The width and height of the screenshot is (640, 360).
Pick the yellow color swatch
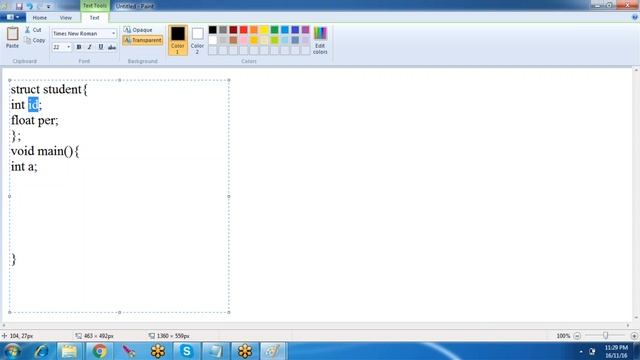(x=264, y=30)
